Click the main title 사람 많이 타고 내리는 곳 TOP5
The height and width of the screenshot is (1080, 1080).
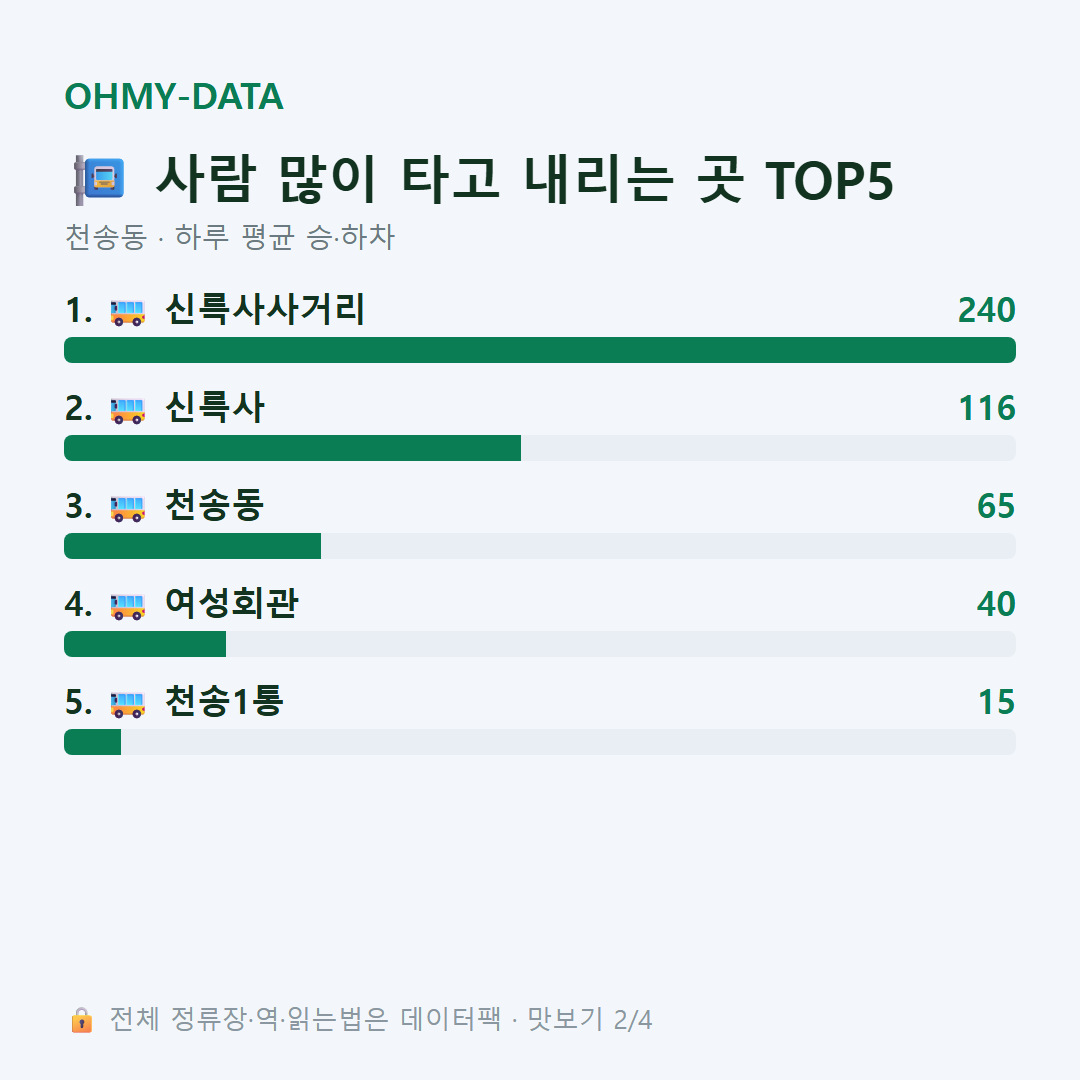pyautogui.click(x=525, y=180)
